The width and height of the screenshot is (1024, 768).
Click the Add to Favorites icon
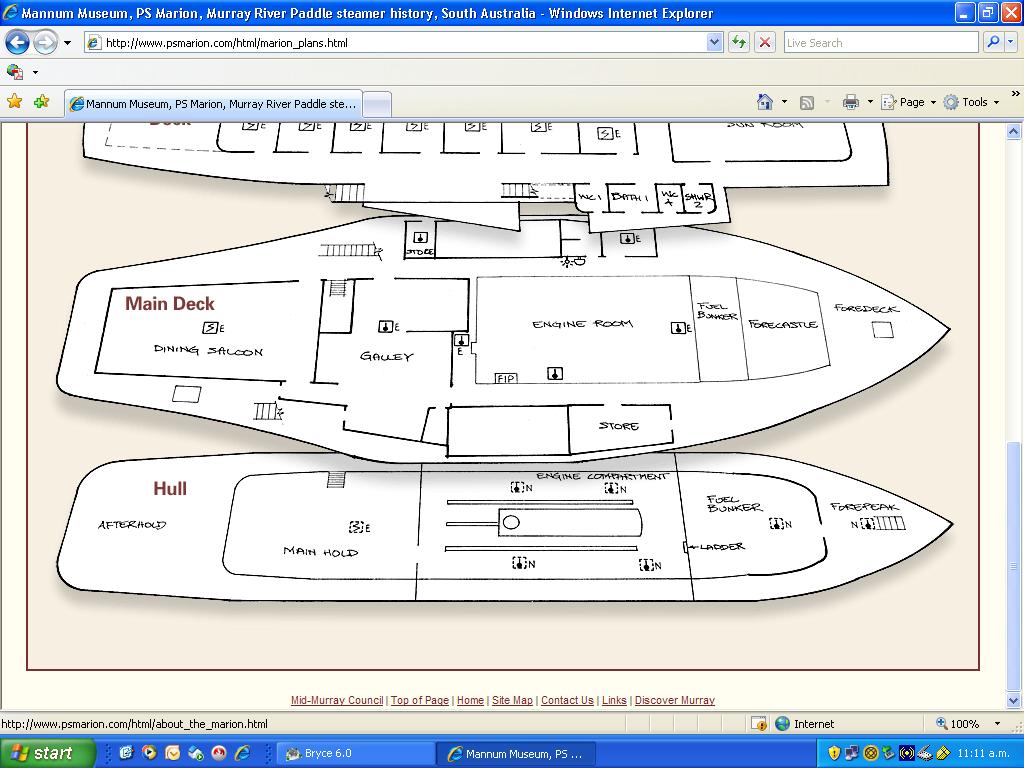42,102
